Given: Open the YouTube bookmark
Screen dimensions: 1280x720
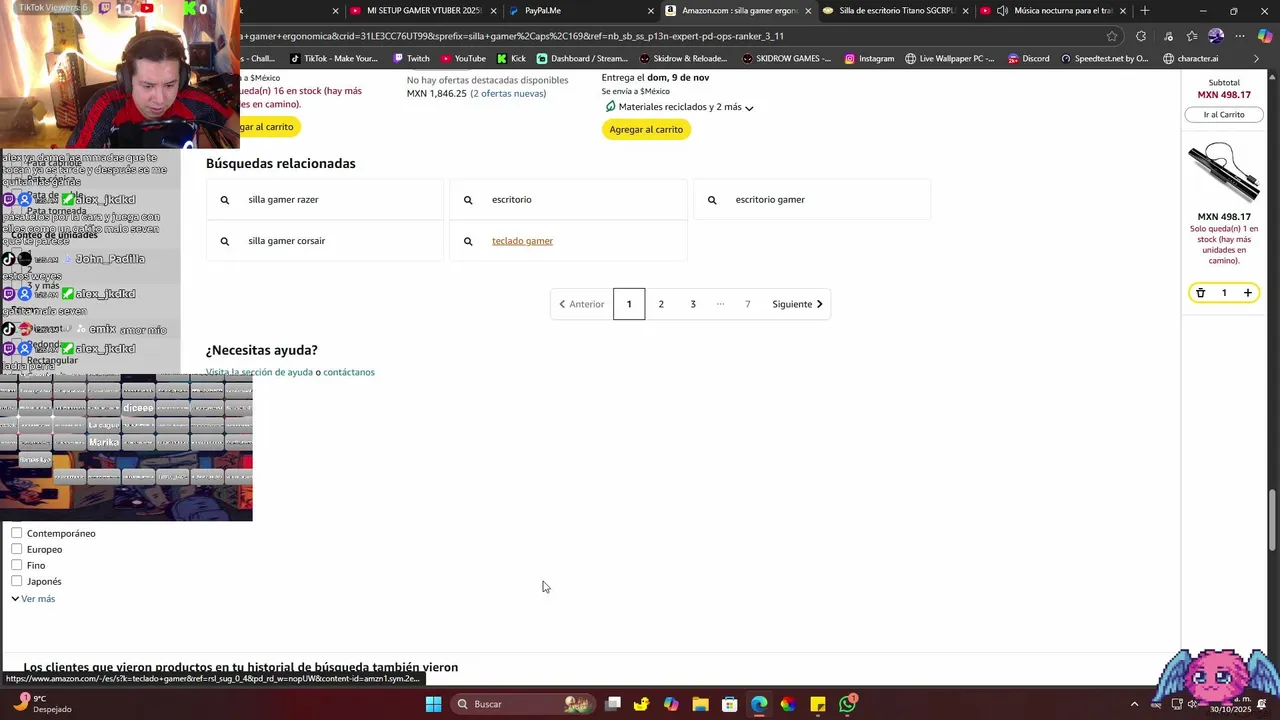Looking at the screenshot, I should pos(463,59).
